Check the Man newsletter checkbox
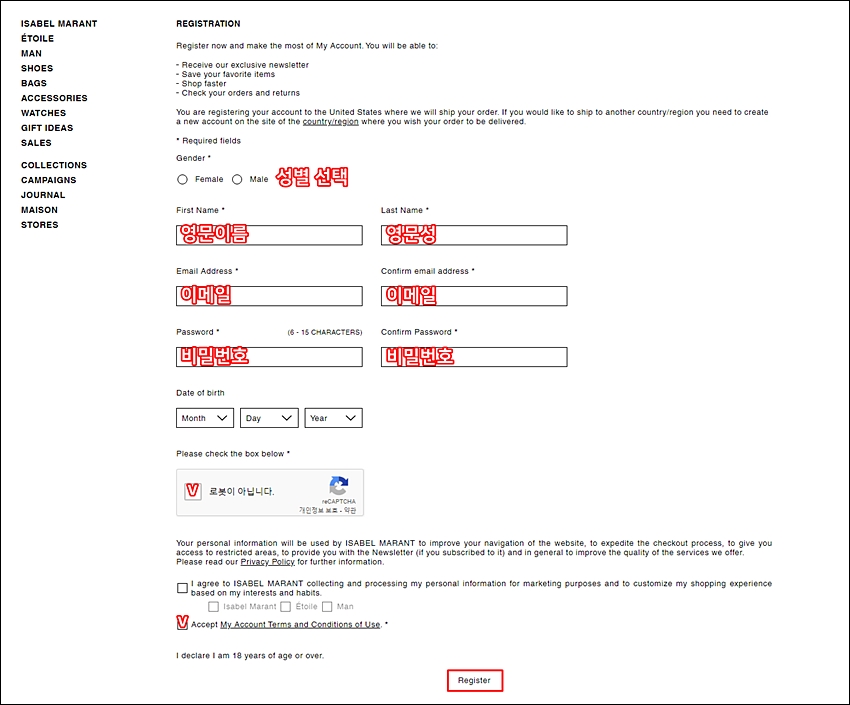The height and width of the screenshot is (705, 850). point(327,606)
